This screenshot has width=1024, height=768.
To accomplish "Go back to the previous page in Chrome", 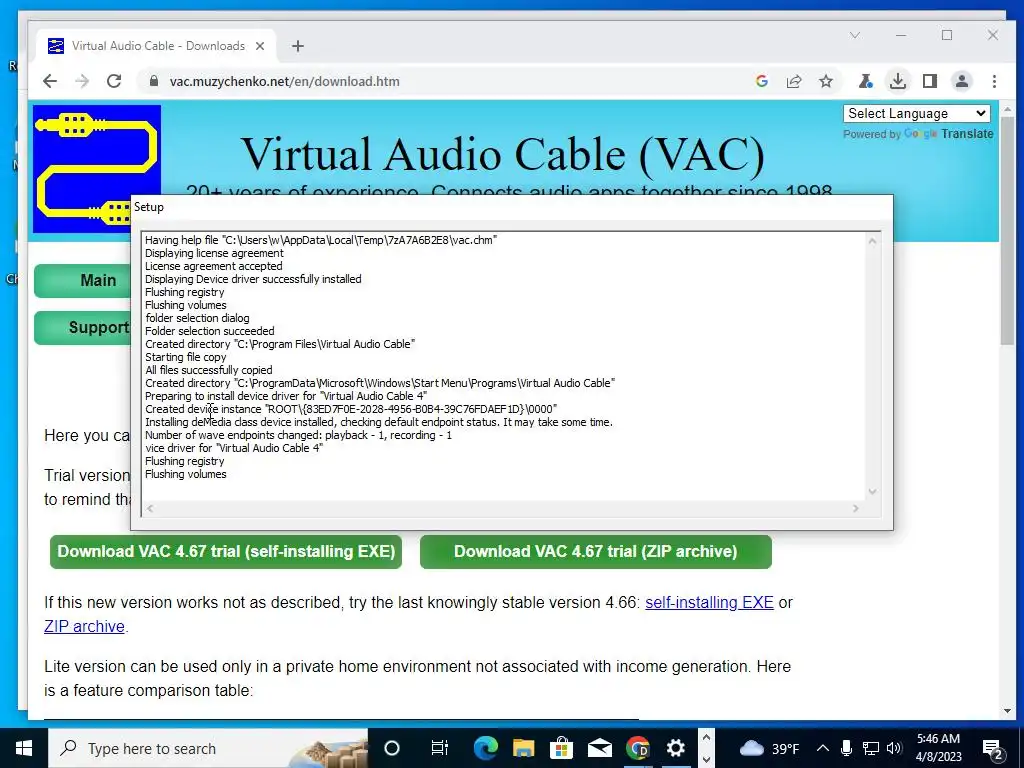I will click(x=50, y=81).
